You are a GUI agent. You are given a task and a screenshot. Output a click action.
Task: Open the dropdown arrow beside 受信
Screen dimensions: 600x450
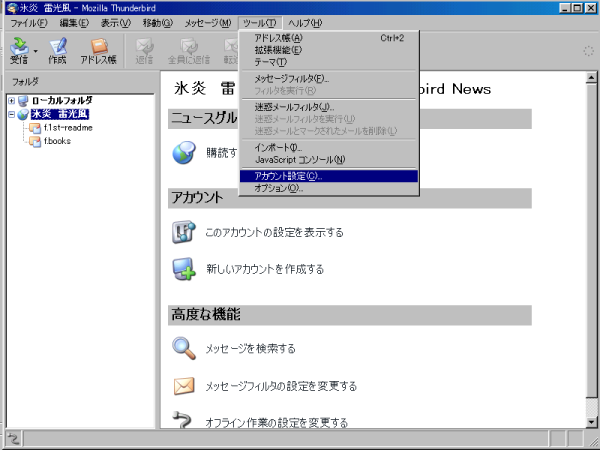tap(36, 51)
